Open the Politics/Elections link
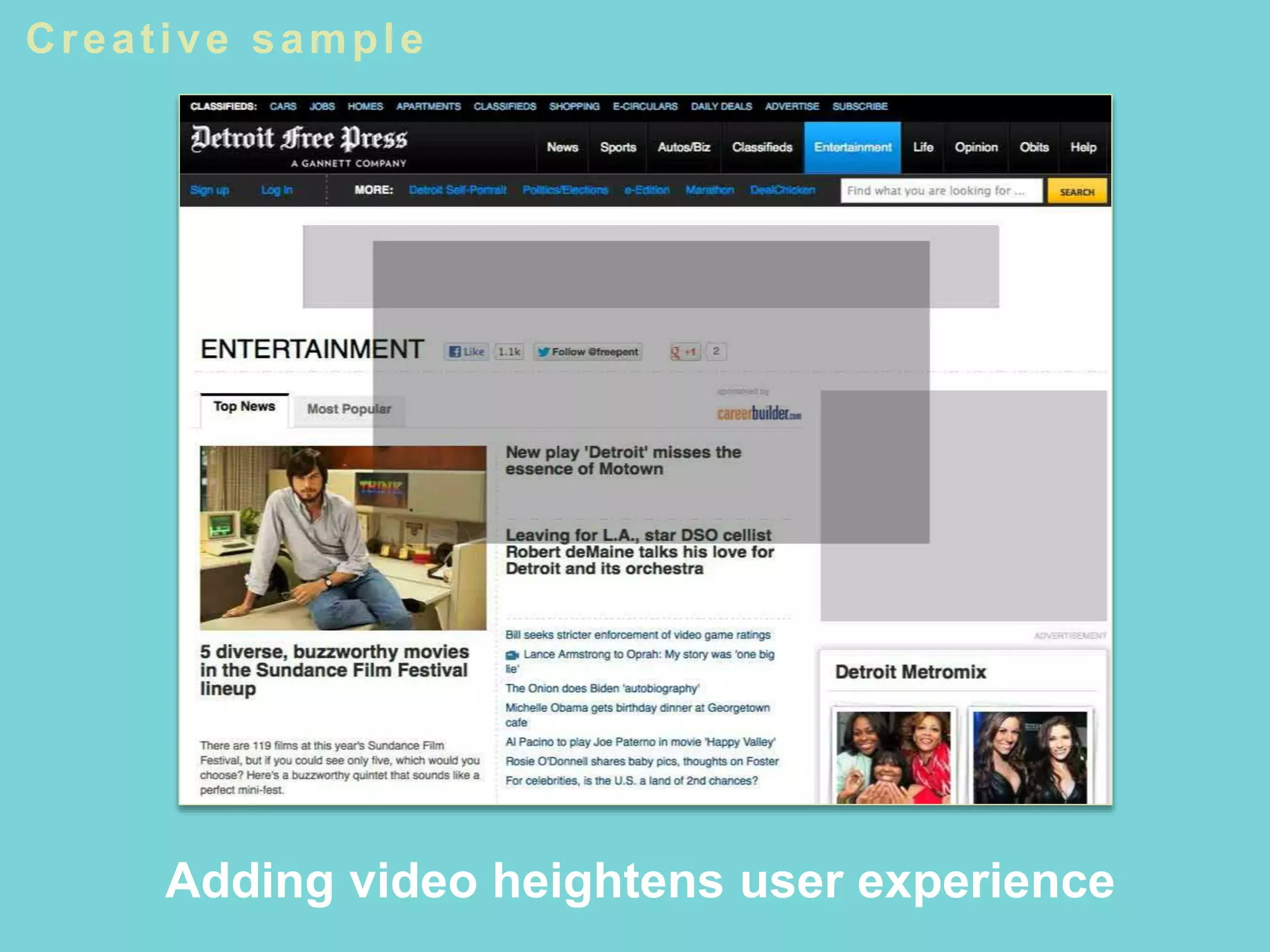Screen dimensions: 1270x952 (x=565, y=190)
